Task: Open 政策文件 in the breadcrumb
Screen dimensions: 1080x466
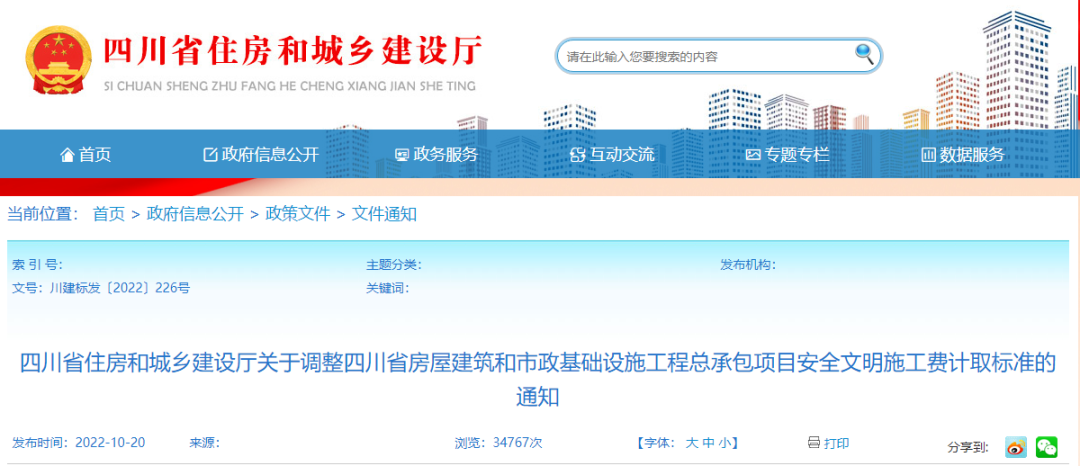Action: tap(297, 213)
